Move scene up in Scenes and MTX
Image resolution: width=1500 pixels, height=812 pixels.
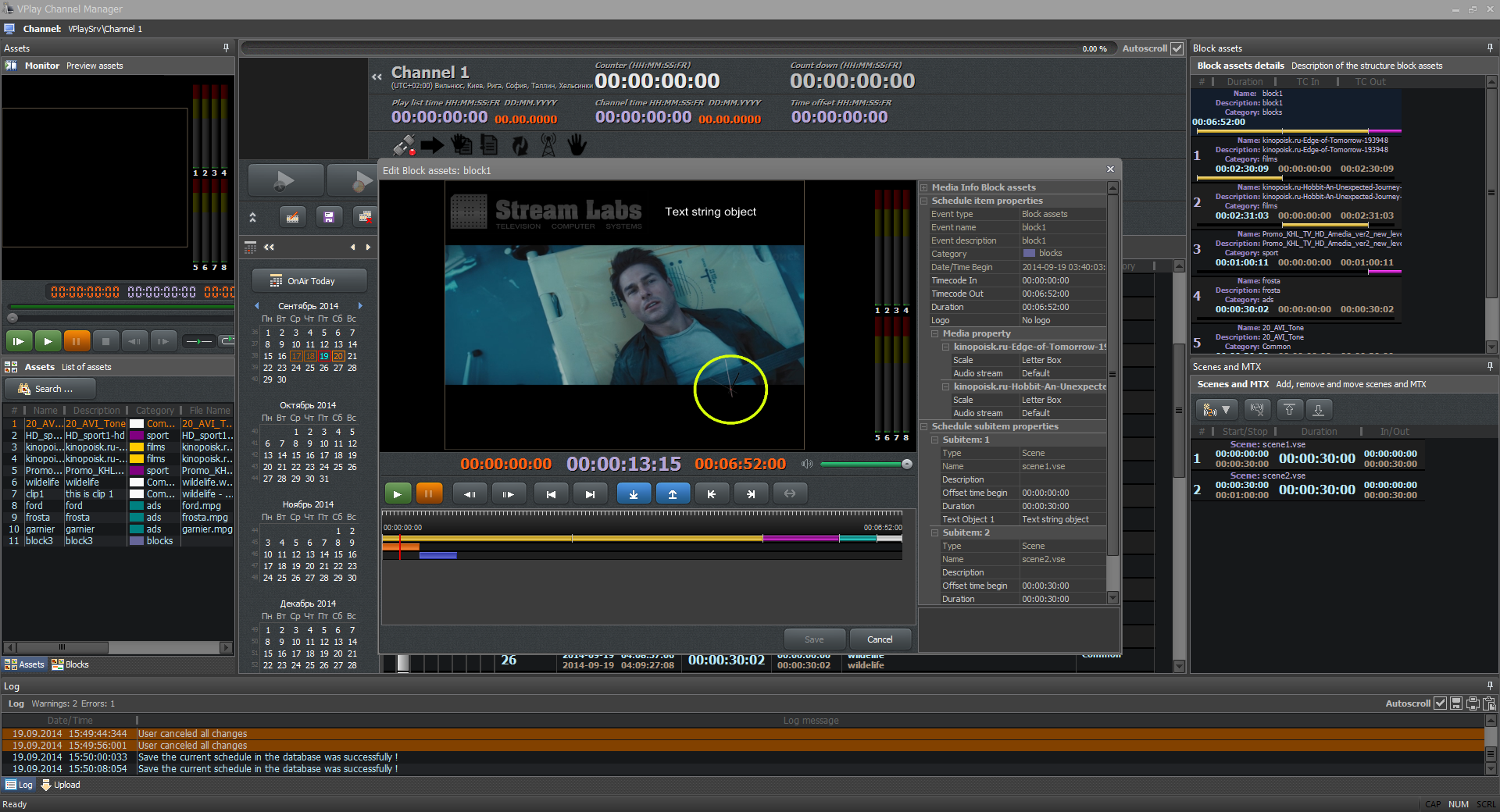1289,409
